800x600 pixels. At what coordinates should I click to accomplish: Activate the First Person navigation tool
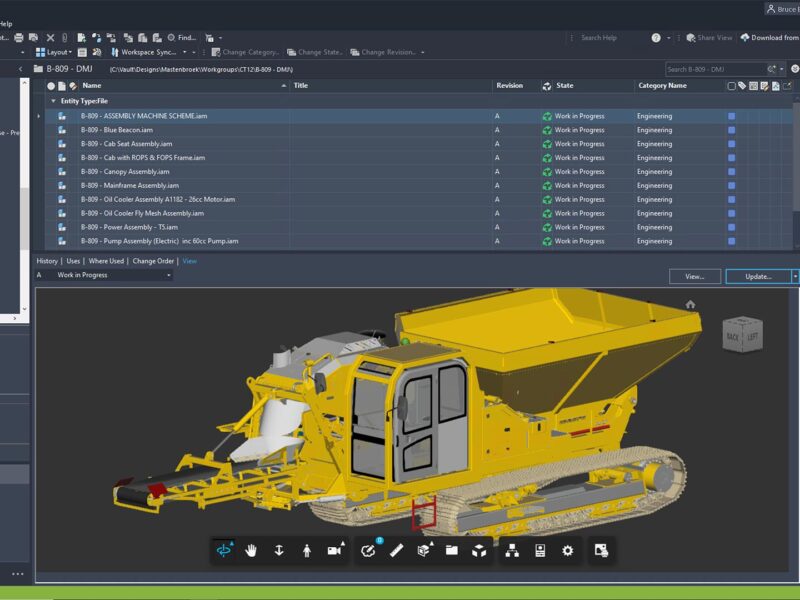coord(305,550)
